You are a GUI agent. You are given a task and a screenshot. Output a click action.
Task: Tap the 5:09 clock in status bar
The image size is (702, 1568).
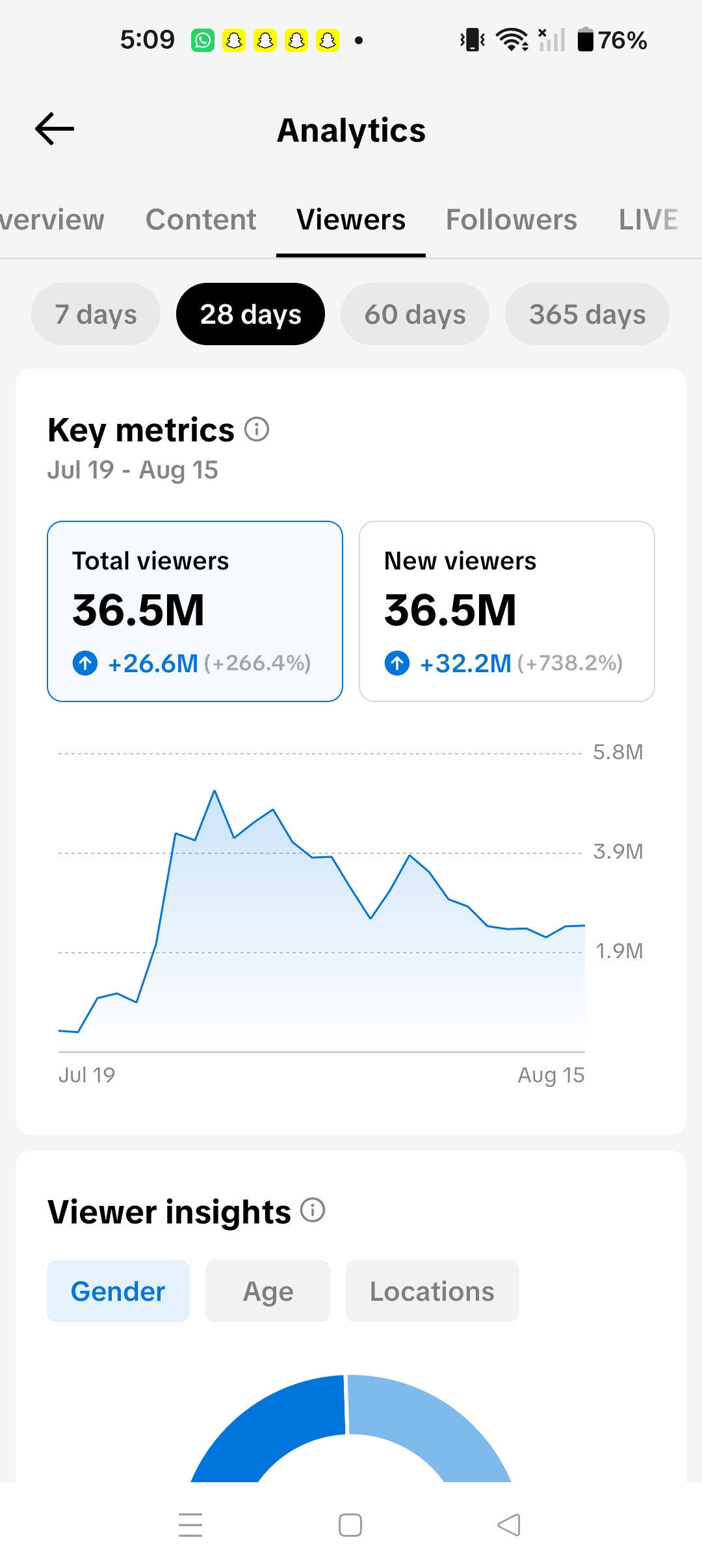(x=148, y=40)
